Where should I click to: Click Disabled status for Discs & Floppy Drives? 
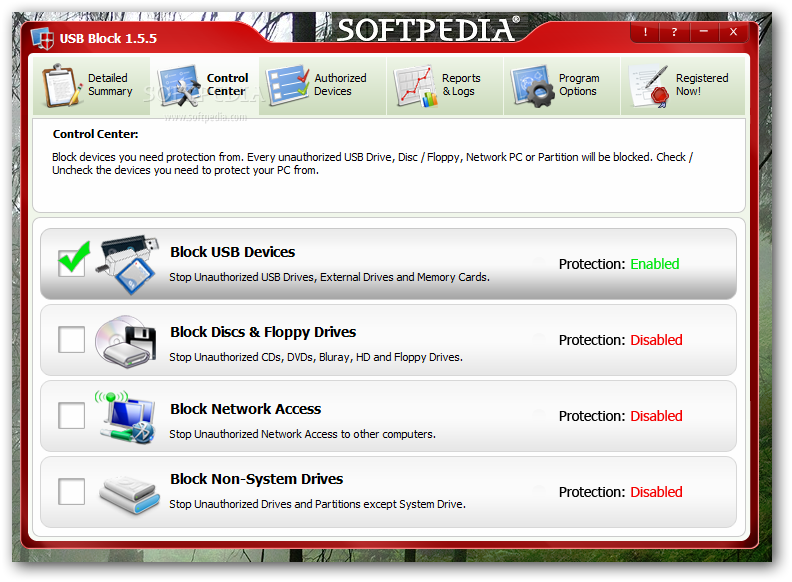[x=656, y=340]
